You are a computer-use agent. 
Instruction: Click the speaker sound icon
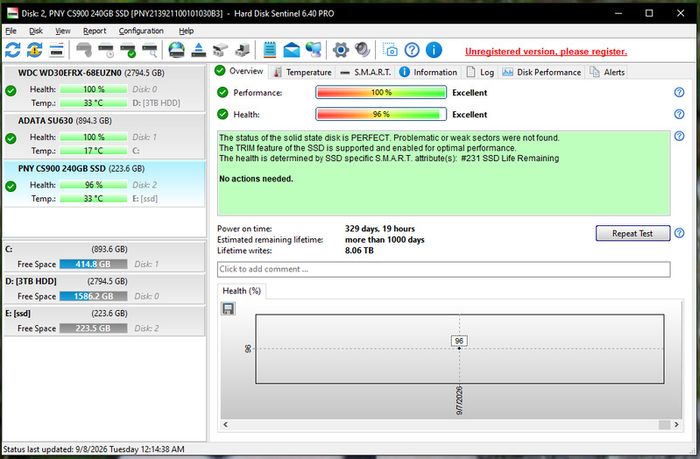coord(362,50)
